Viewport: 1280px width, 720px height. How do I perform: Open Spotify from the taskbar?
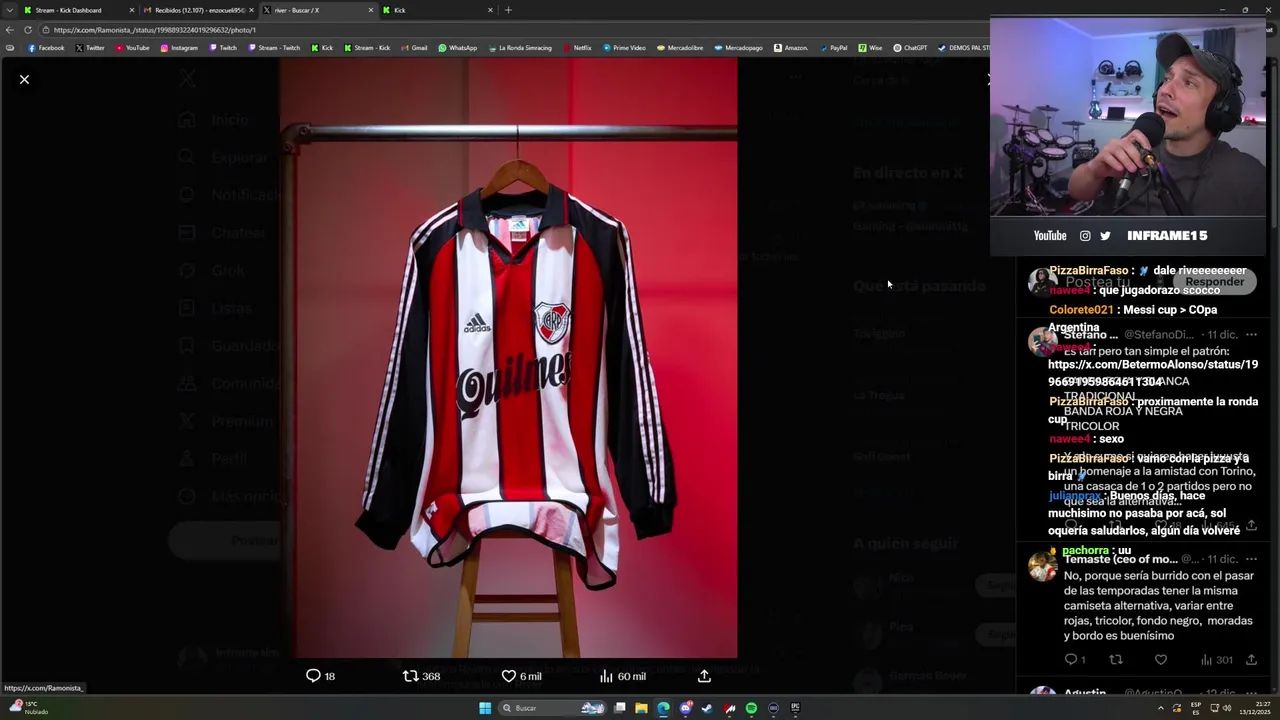point(751,708)
